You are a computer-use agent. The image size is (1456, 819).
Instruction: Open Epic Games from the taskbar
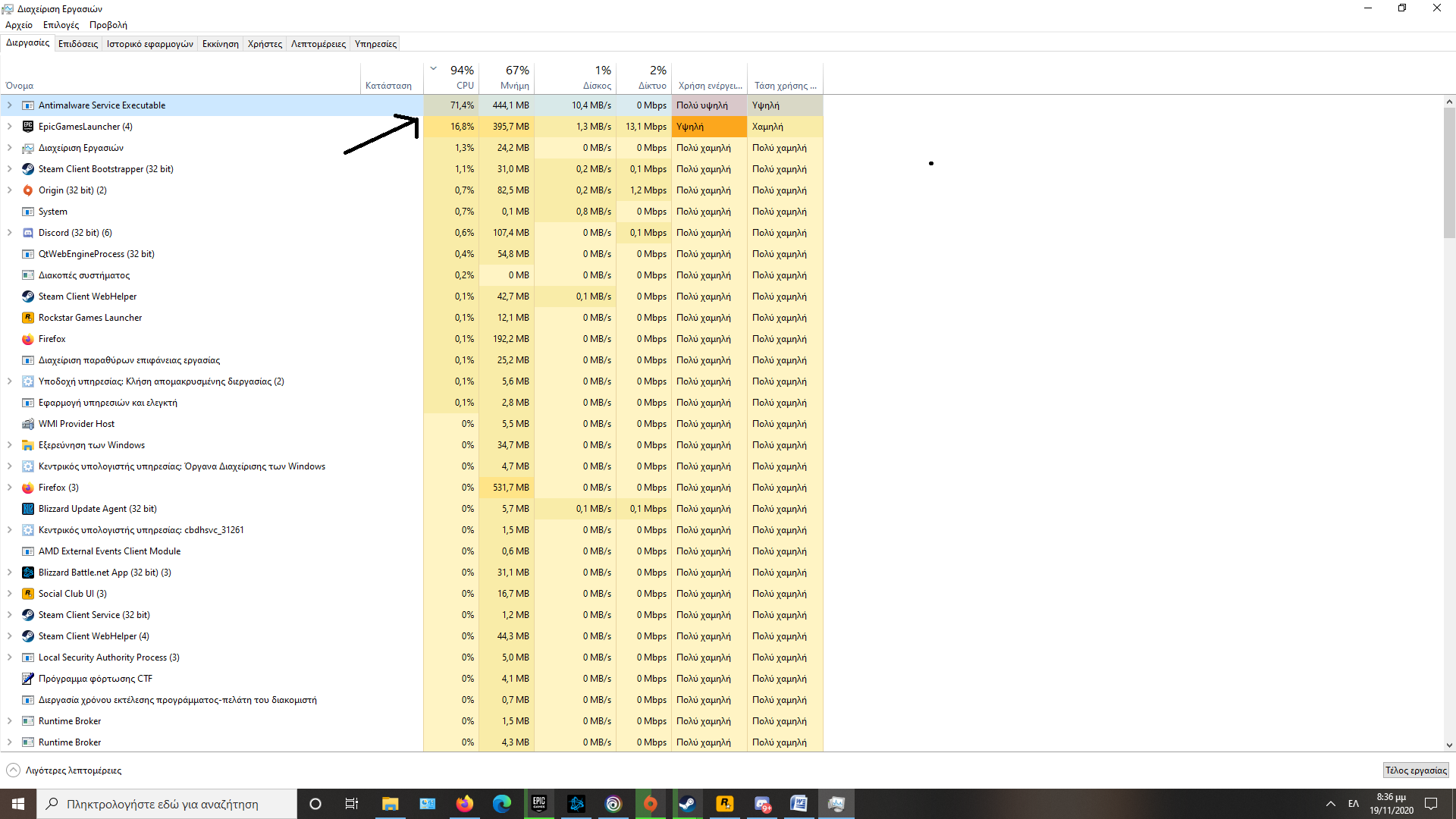point(539,804)
